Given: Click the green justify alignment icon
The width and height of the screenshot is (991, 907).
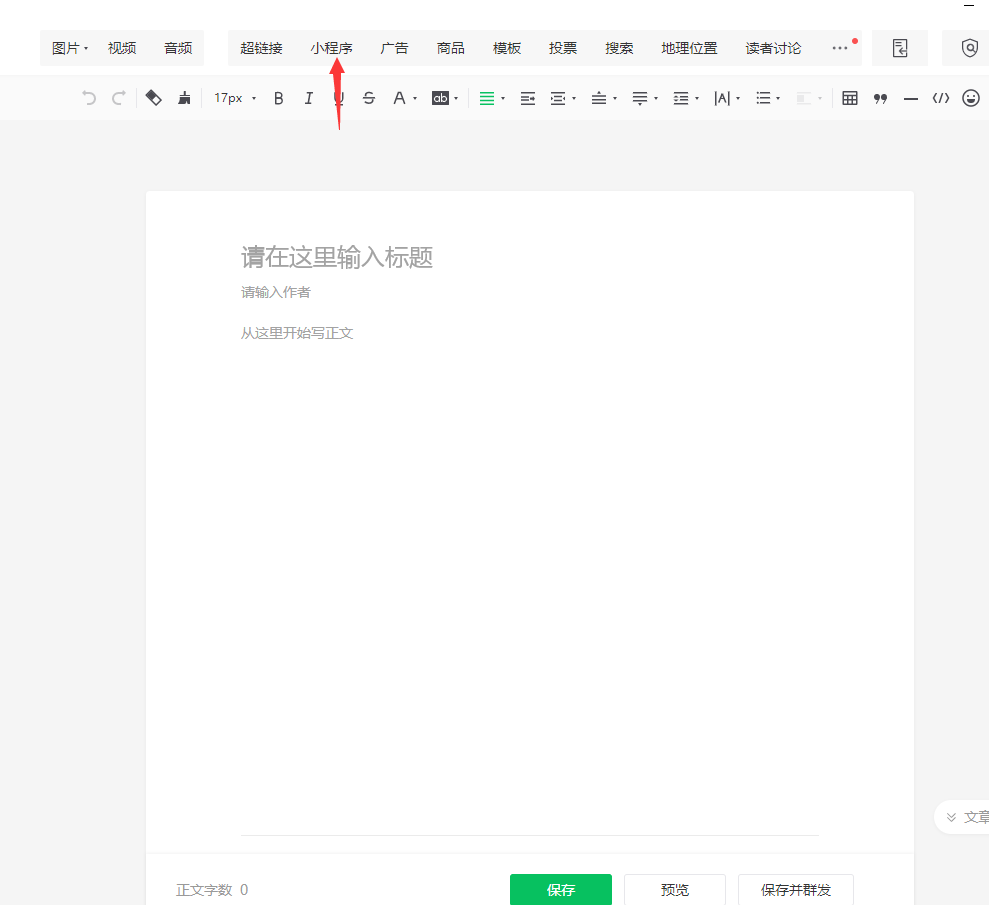Looking at the screenshot, I should [x=487, y=99].
